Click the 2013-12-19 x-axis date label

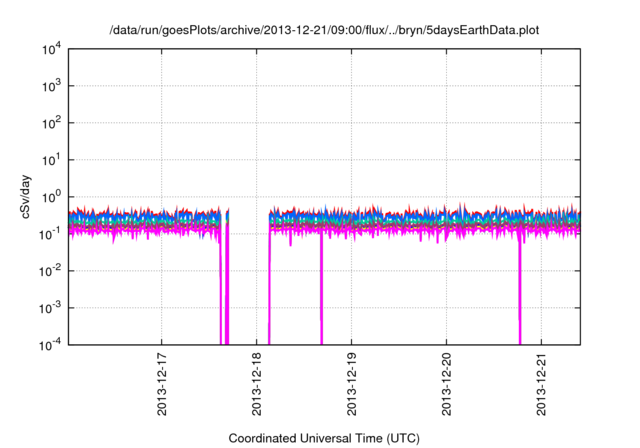[x=351, y=384]
